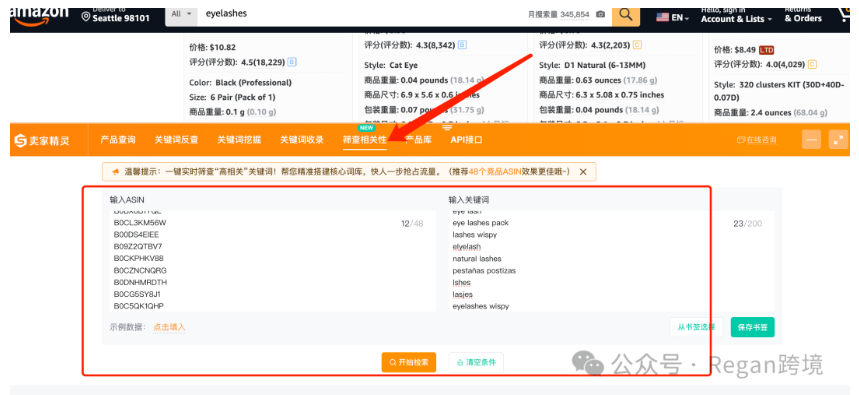This screenshot has height=395, width=859.
Task: Click ASIN B0CKPHKV88 in ASIN box
Action: (139, 259)
